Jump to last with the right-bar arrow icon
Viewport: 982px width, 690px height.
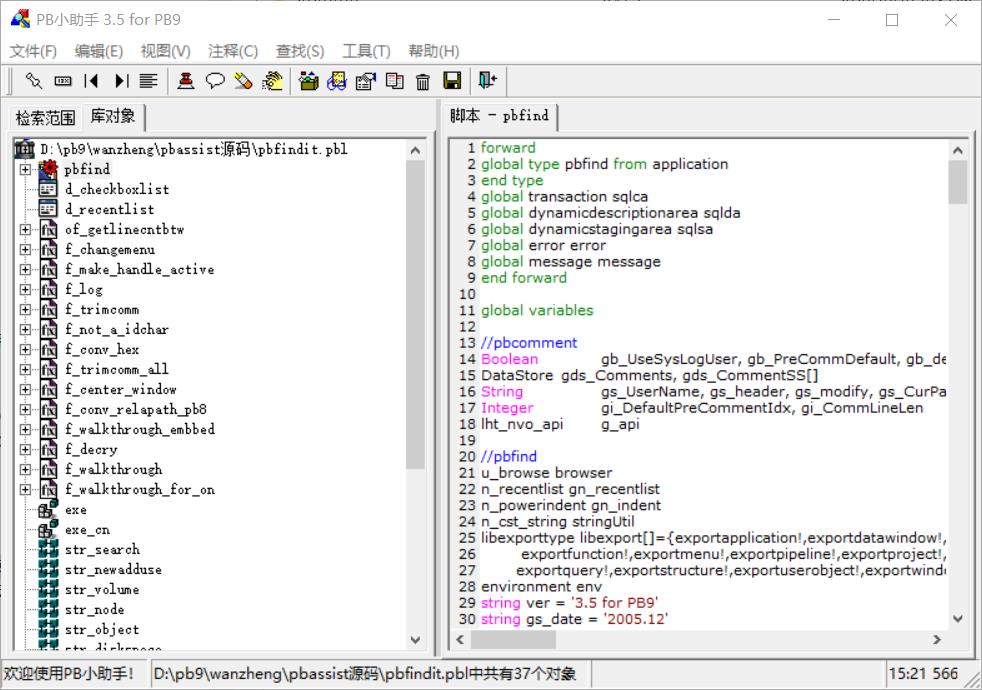[121, 81]
